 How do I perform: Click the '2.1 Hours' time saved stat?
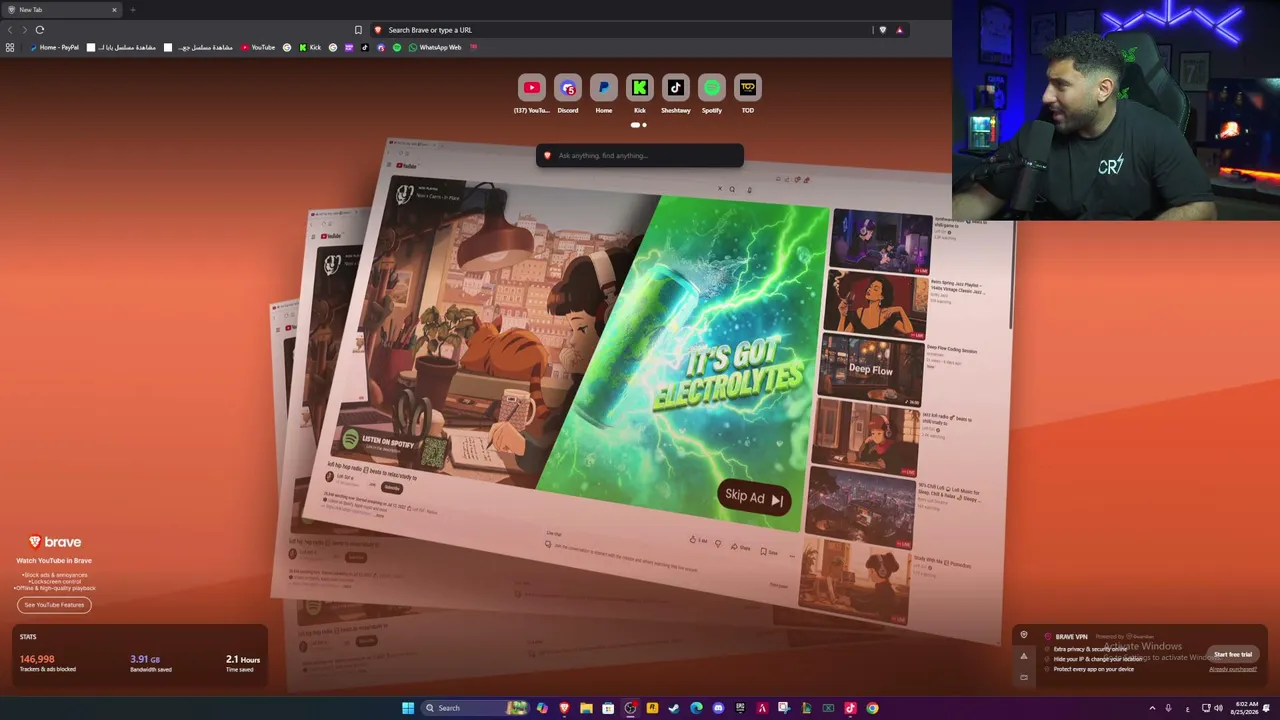pos(243,663)
